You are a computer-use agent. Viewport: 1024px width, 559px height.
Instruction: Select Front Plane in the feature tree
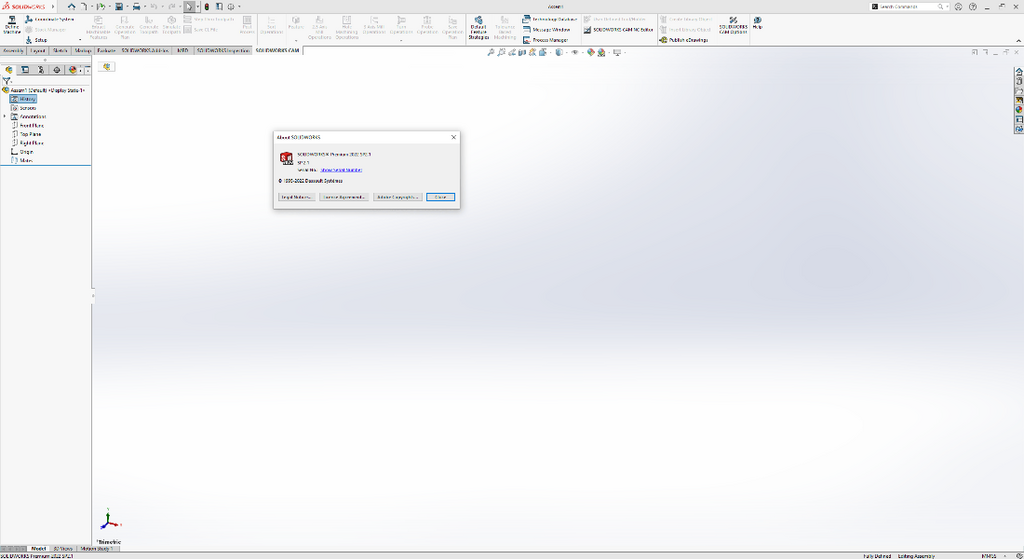[x=27, y=125]
